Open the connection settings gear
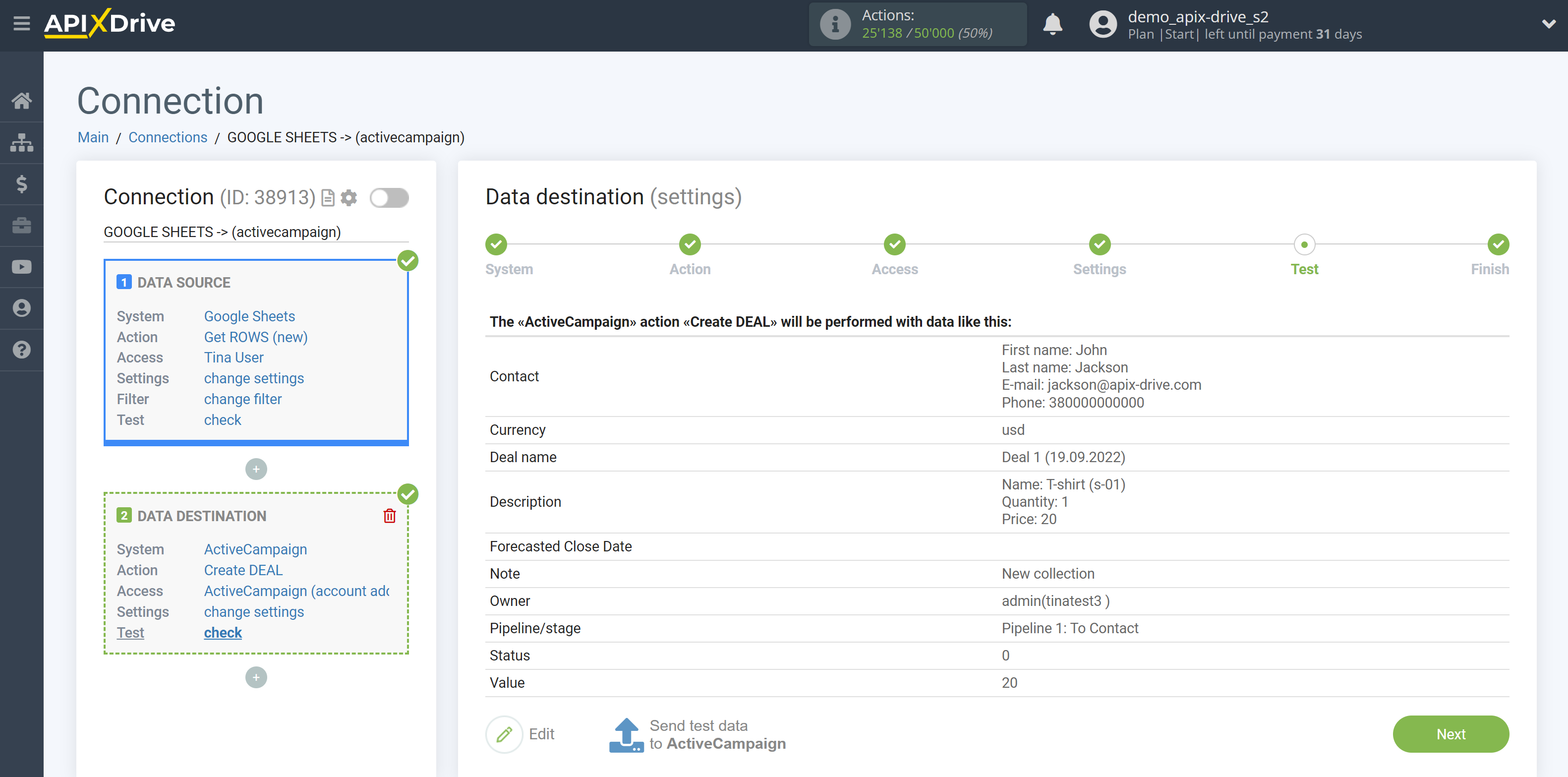This screenshot has height=777, width=1568. click(x=349, y=198)
